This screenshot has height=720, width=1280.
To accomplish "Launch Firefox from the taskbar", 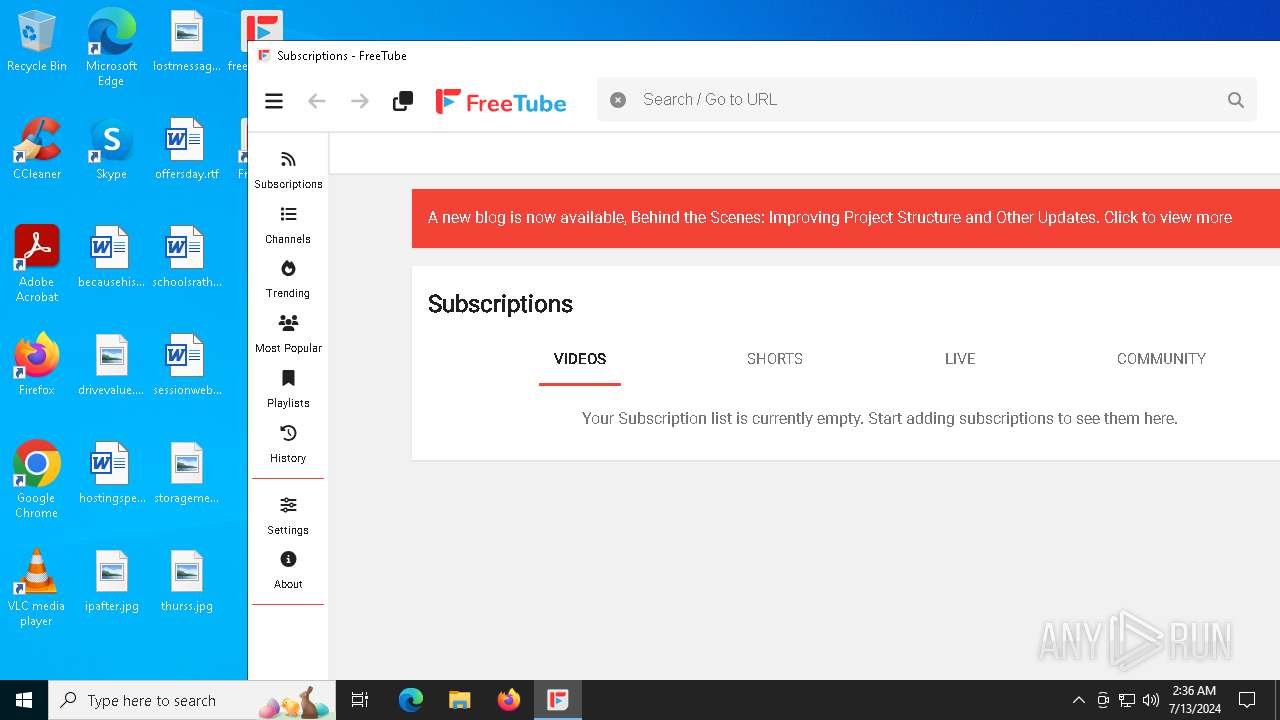I will [509, 700].
